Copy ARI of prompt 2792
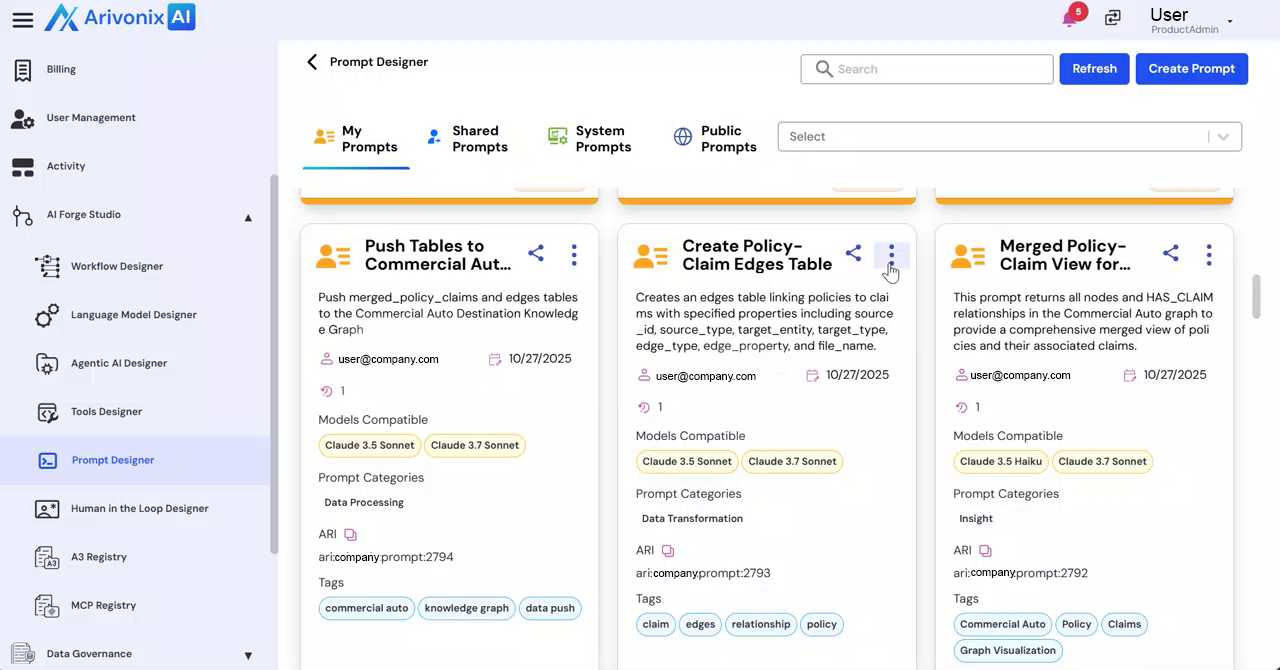 pos(985,551)
